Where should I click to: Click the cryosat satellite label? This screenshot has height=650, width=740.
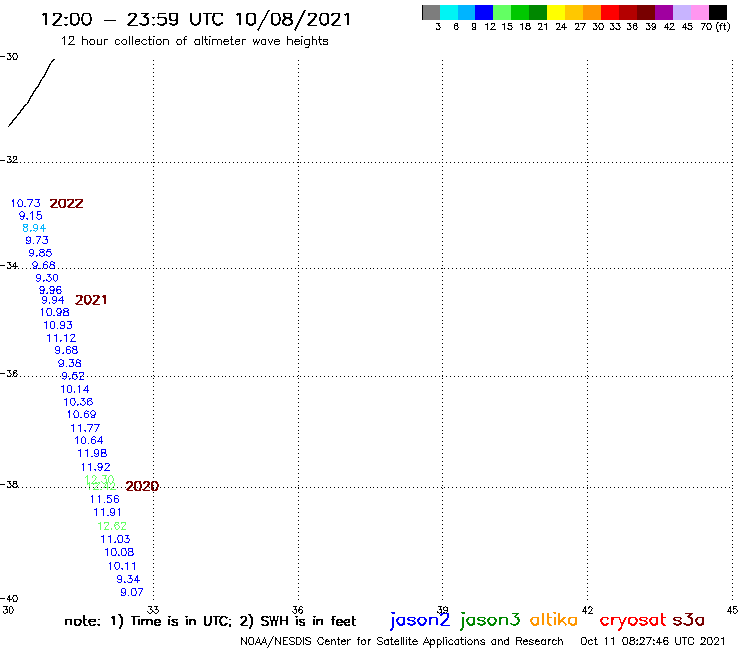coord(633,621)
